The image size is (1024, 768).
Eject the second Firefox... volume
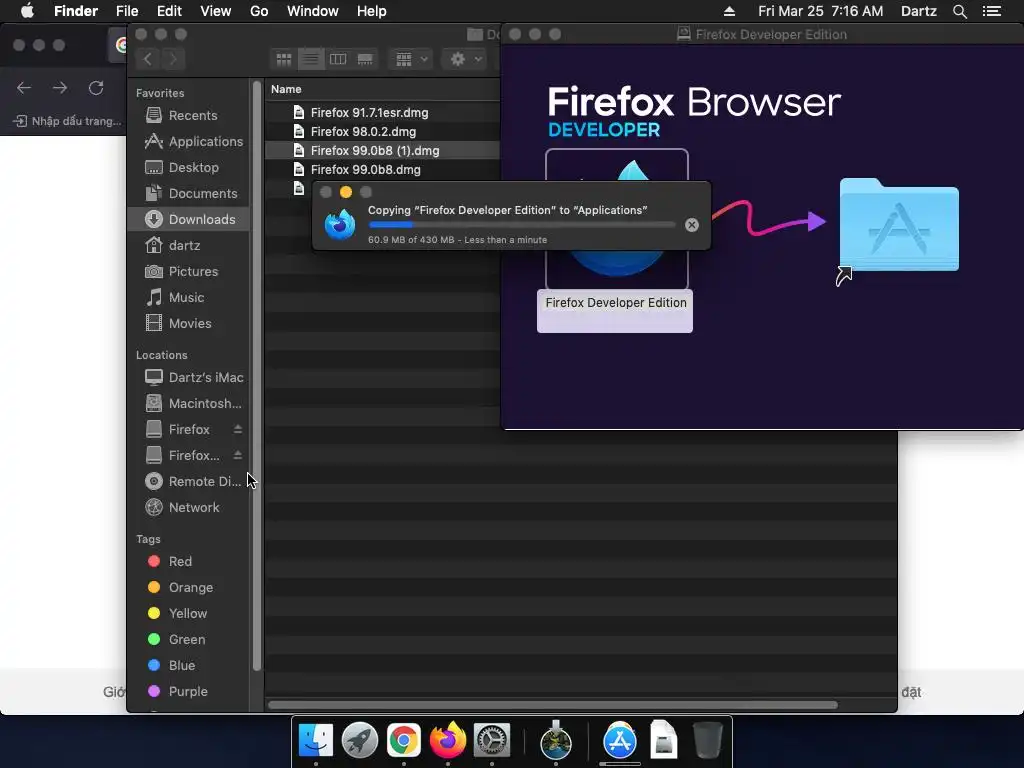click(x=238, y=456)
